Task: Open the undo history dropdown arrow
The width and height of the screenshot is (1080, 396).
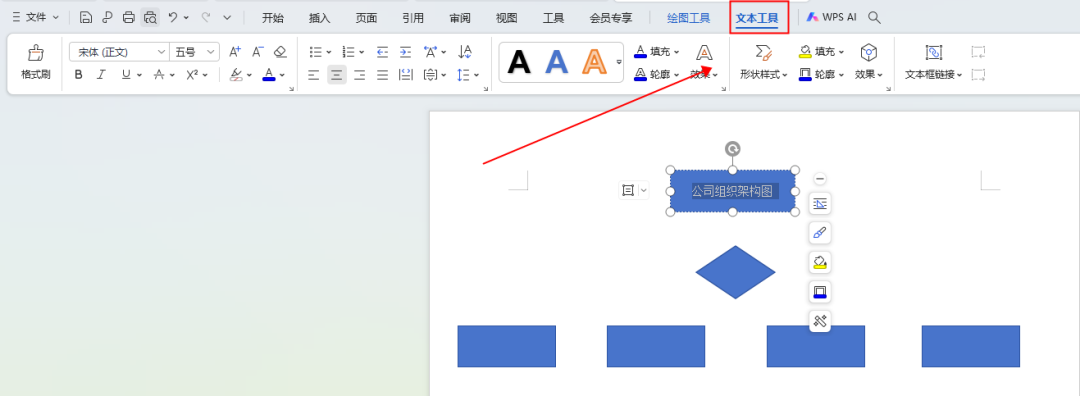Action: tap(186, 18)
